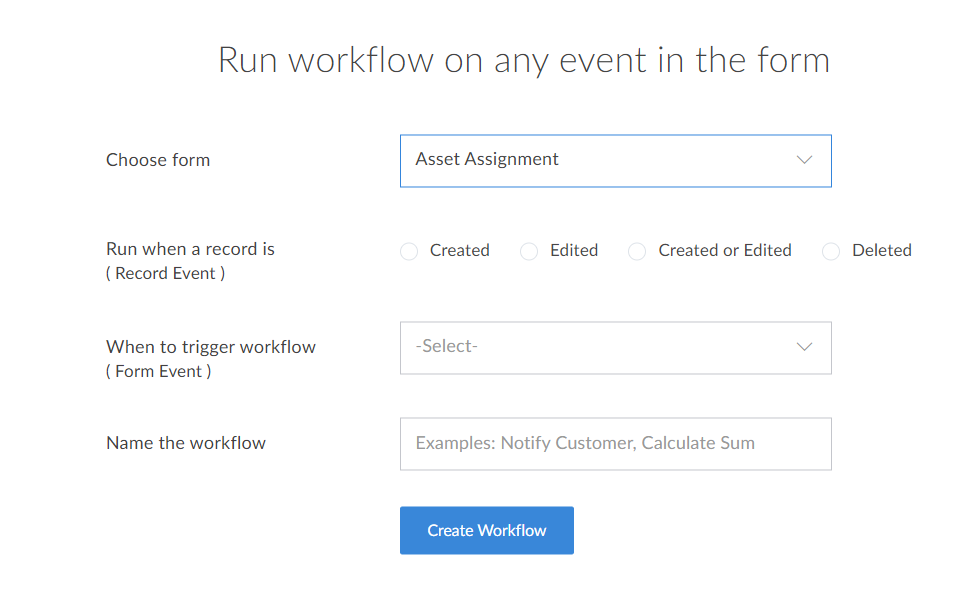Click the workflow name input field

tap(615, 443)
